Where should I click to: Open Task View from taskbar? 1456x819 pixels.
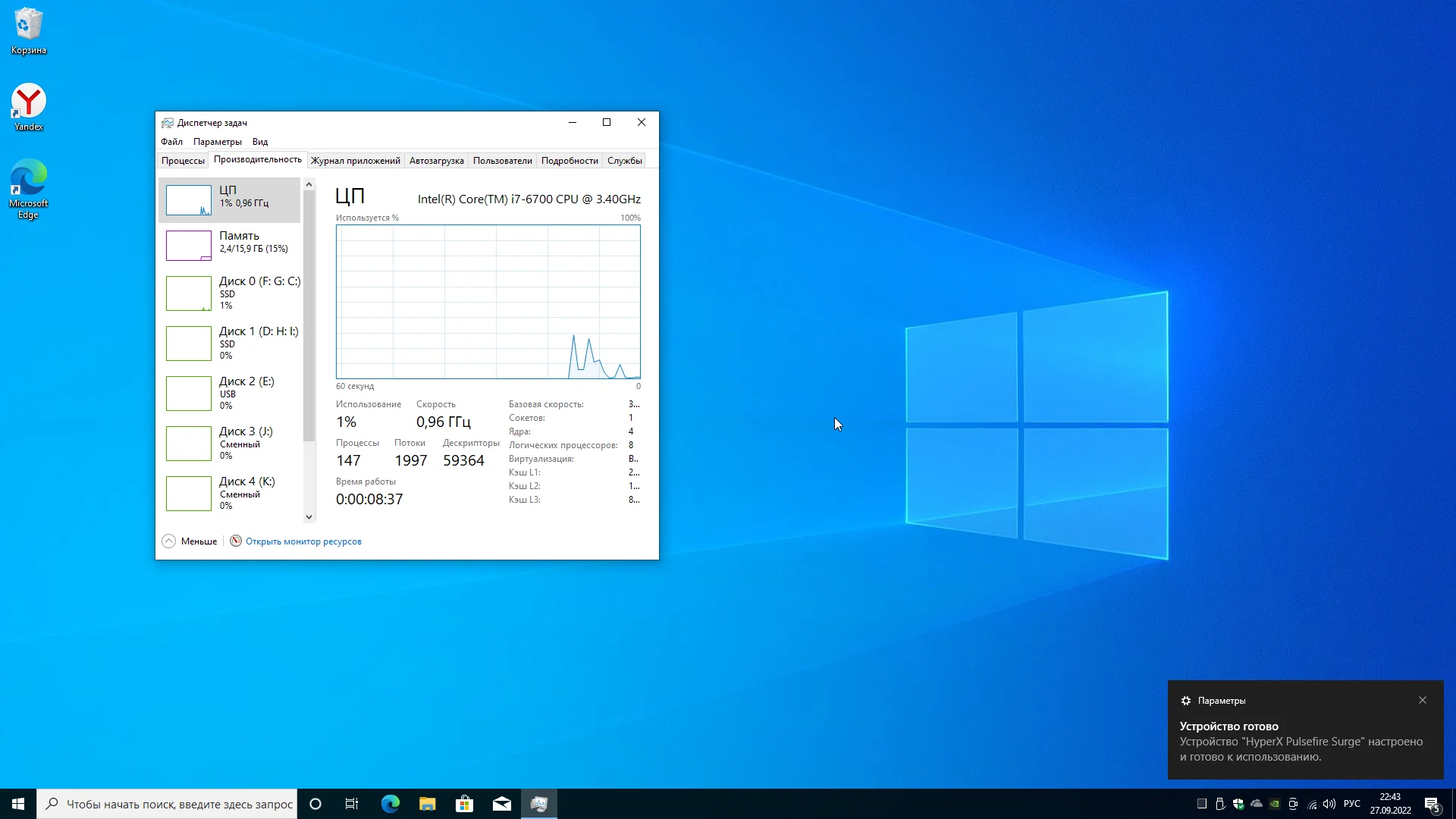(352, 804)
